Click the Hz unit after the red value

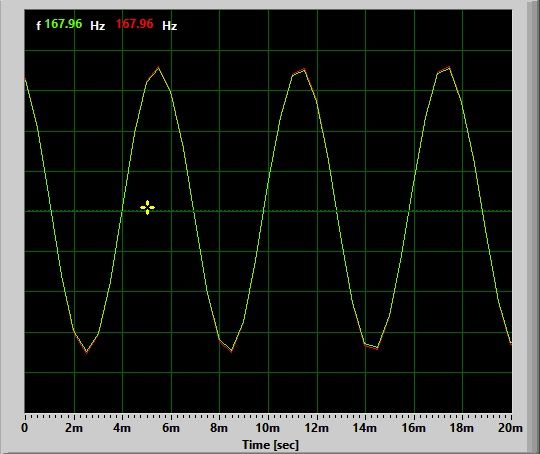pyautogui.click(x=169, y=26)
